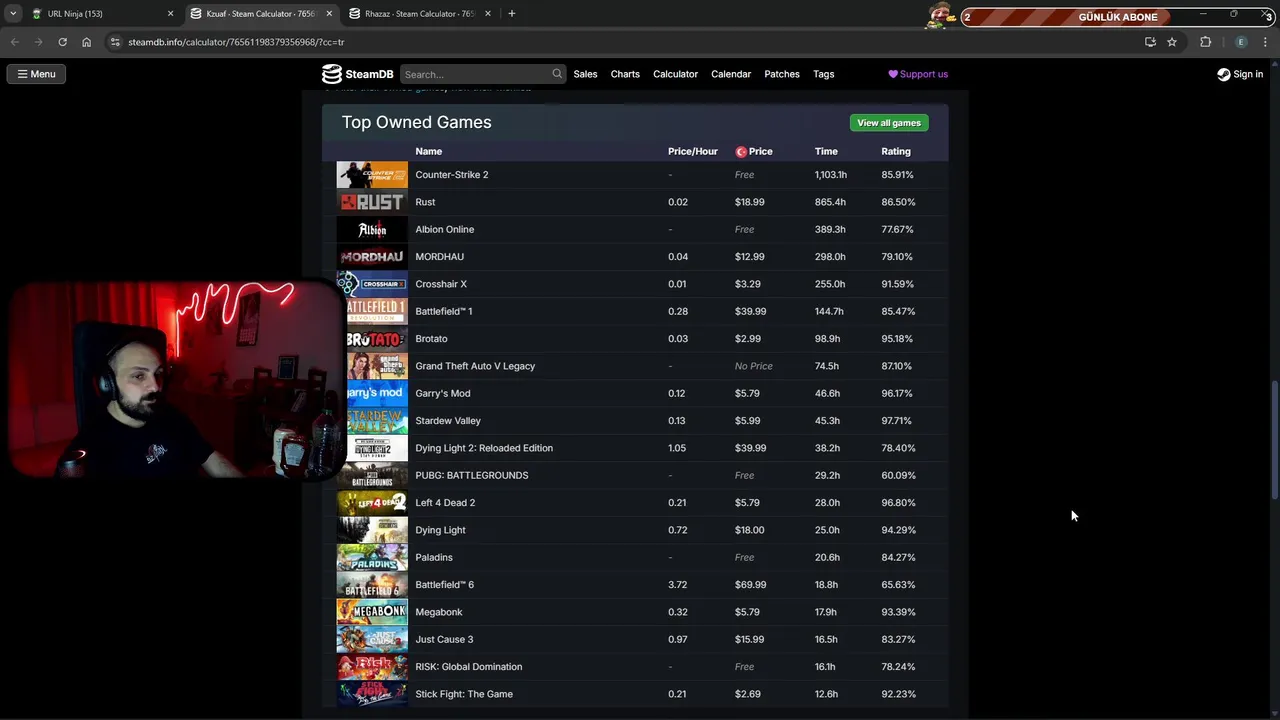The width and height of the screenshot is (1280, 720).
Task: Open the Tags menu item
Action: (824, 74)
